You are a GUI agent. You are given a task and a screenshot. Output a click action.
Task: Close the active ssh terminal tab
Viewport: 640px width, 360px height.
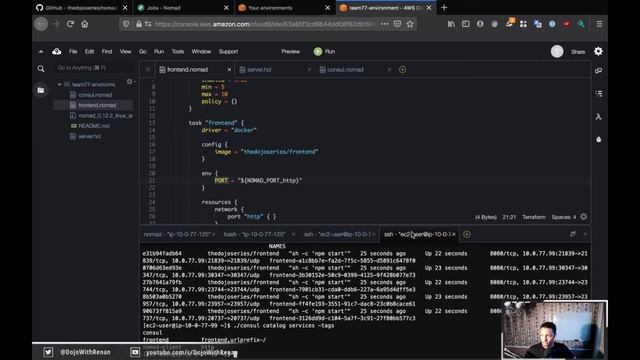click(453, 234)
